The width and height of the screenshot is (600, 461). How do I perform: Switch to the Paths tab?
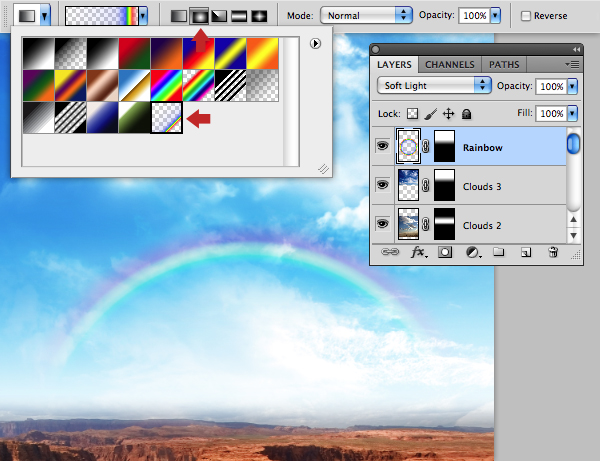tap(504, 65)
